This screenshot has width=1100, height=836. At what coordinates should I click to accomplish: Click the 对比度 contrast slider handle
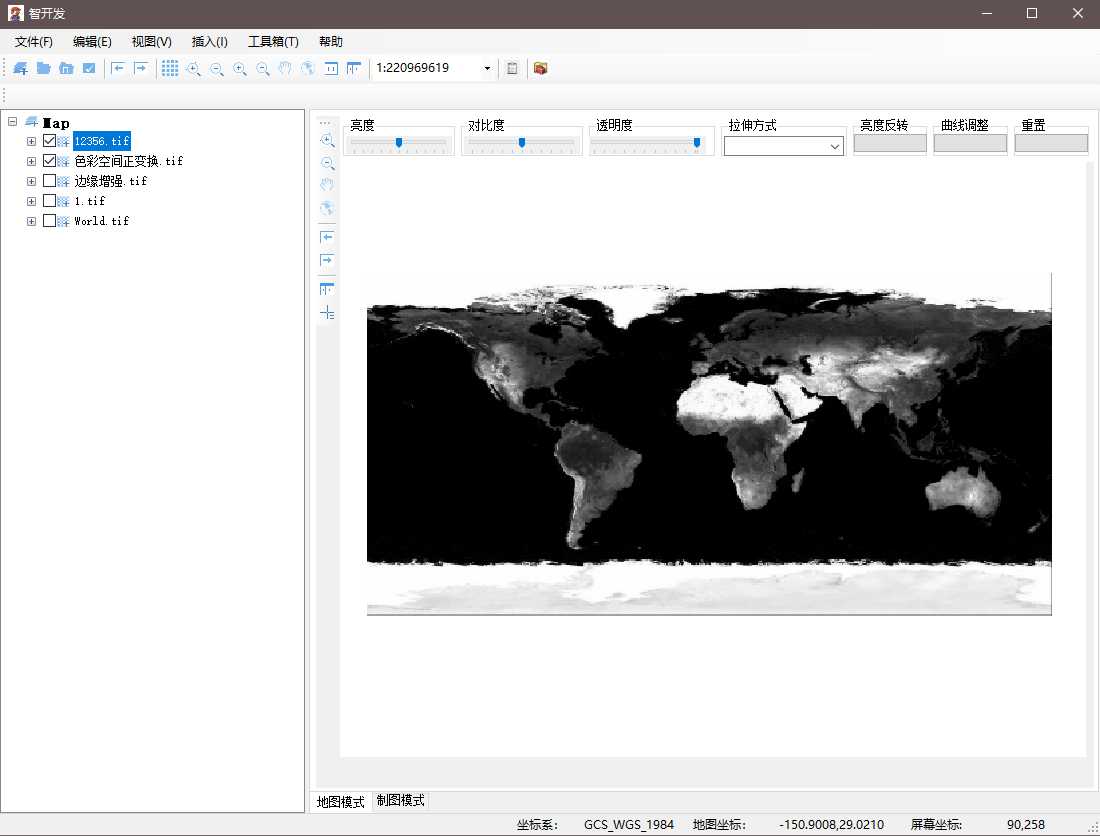click(x=522, y=142)
